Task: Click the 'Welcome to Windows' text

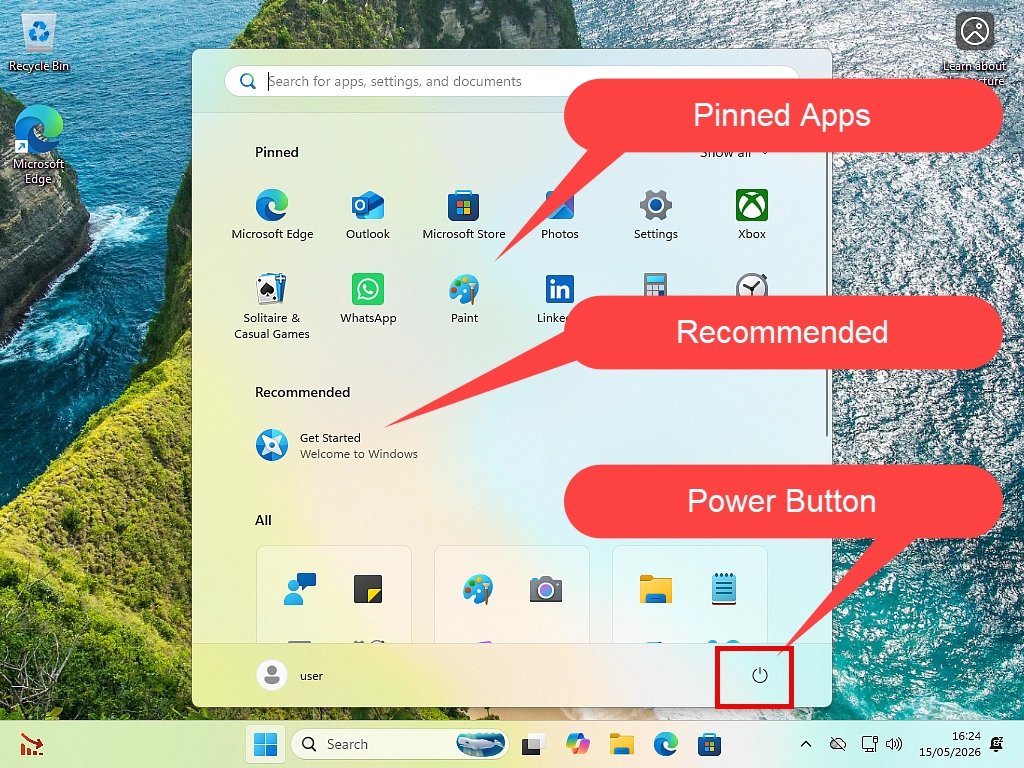Action: (x=359, y=454)
